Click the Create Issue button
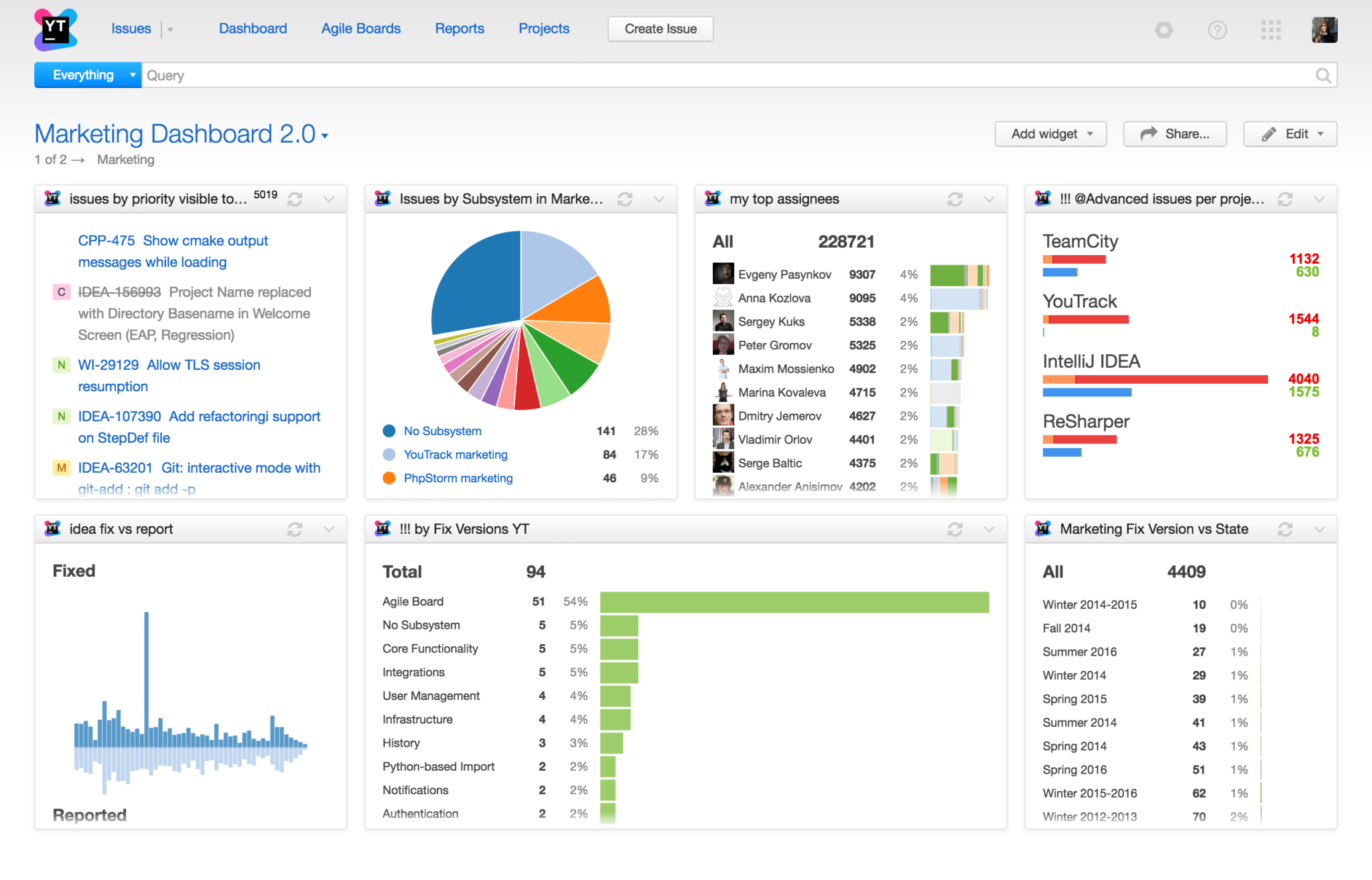The image size is (1372, 880). tap(660, 29)
